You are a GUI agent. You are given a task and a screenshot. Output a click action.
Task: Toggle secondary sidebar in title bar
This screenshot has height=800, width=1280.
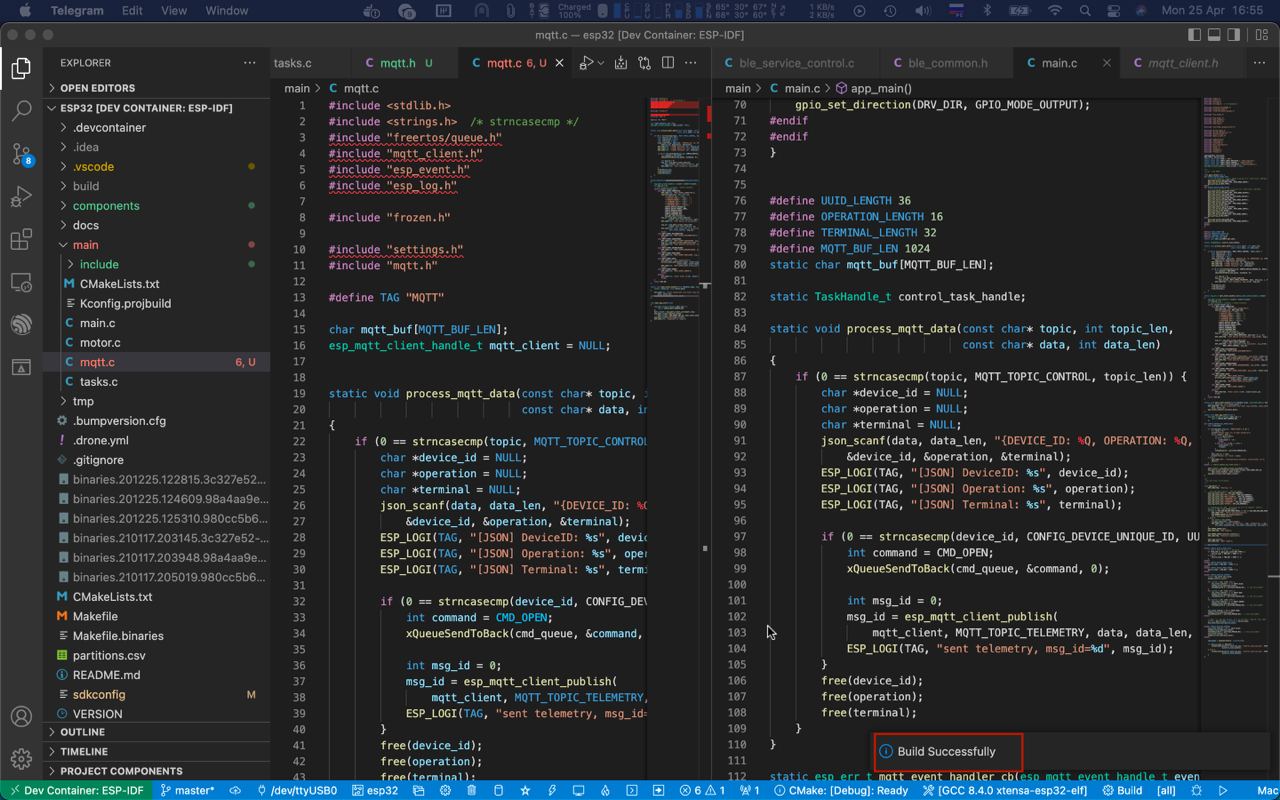pos(1234,34)
